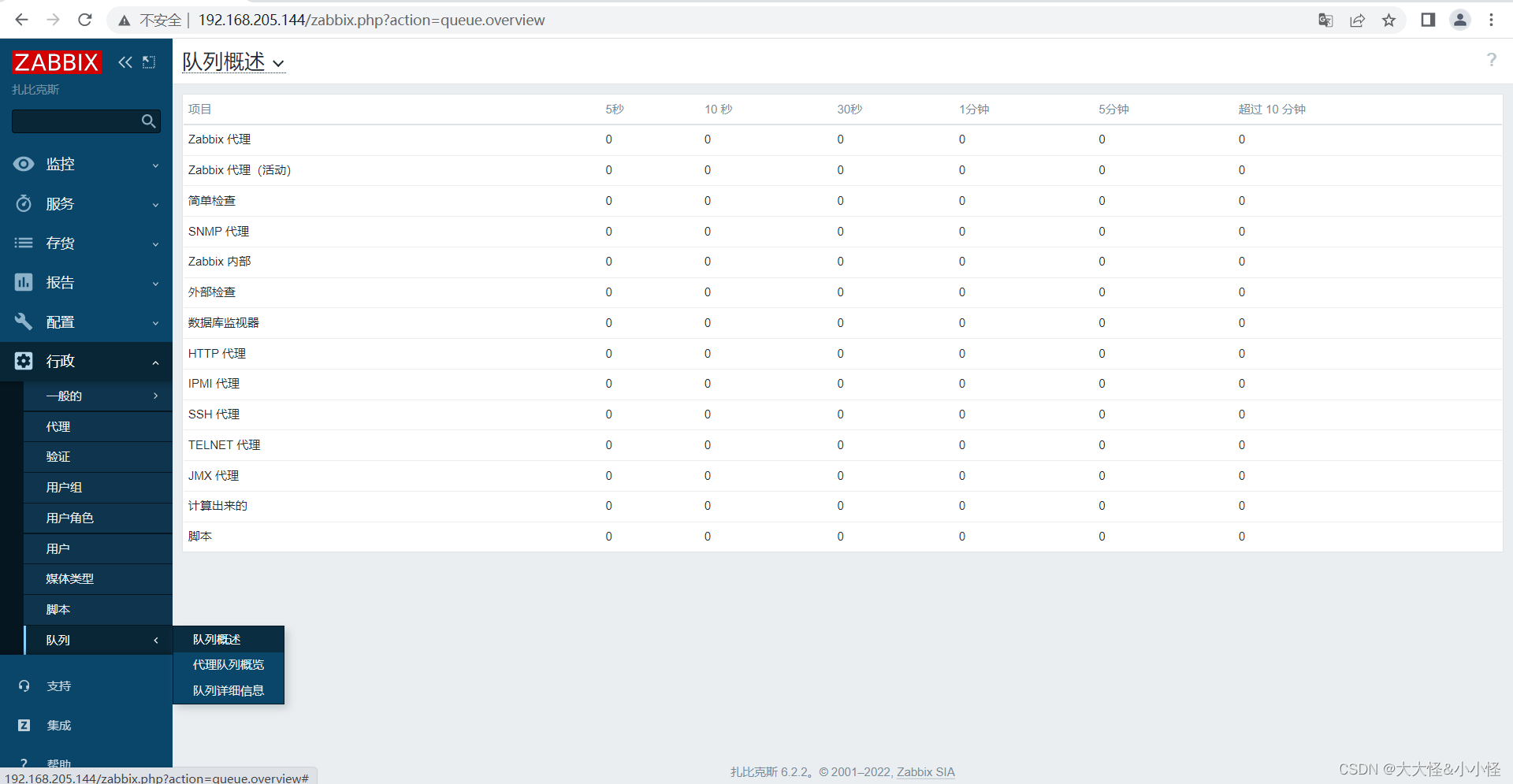Click the 超过 10 分钟 column header
1513x784 pixels.
(1272, 110)
